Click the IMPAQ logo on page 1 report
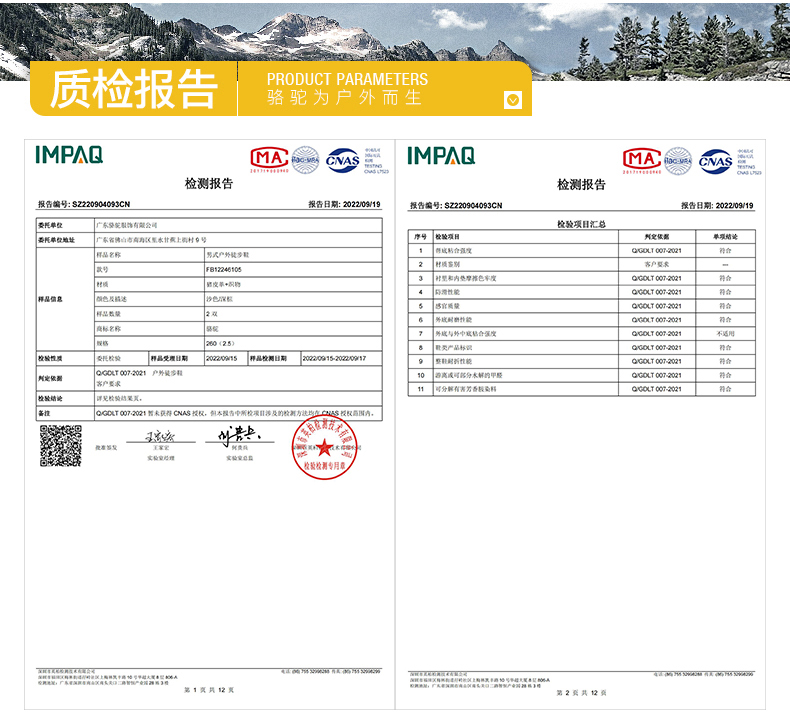This screenshot has width=790, height=720. point(69,155)
